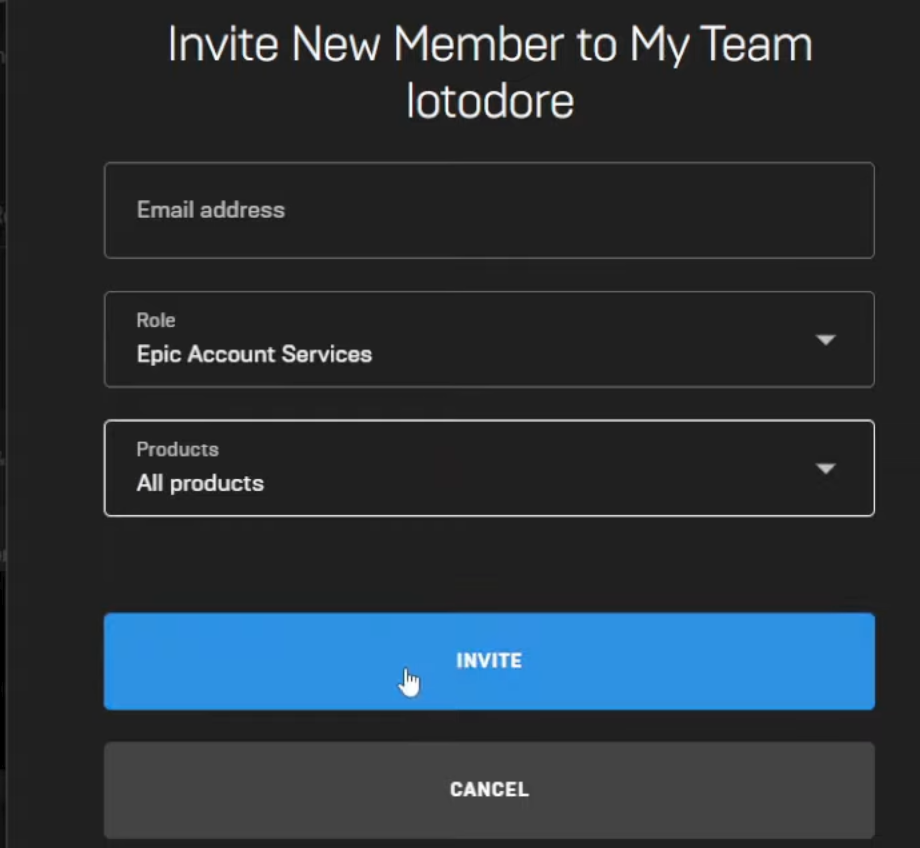The height and width of the screenshot is (848, 920).
Task: Expand the role list via its caret
Action: pyautogui.click(x=825, y=340)
